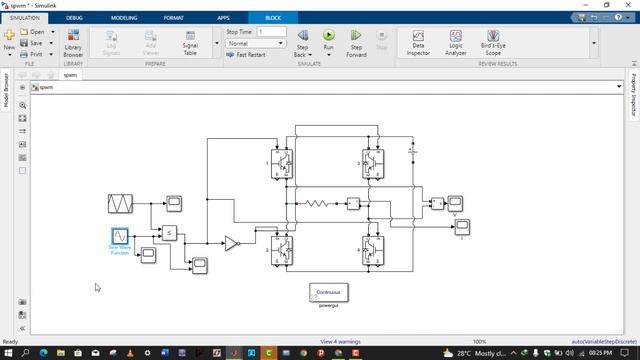
Task: Click the image tool in palette
Action: (22, 158)
